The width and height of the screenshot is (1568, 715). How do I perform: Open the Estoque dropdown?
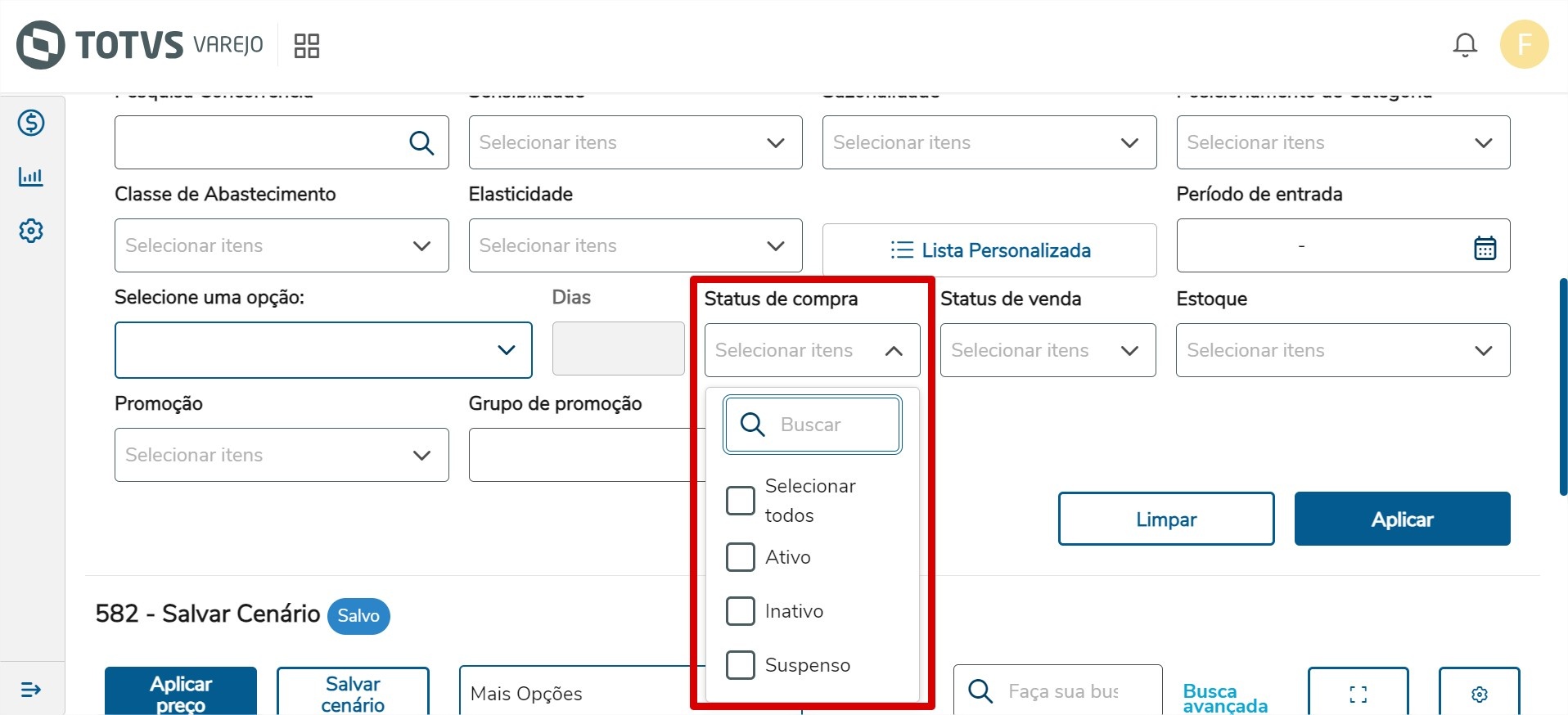click(x=1342, y=350)
